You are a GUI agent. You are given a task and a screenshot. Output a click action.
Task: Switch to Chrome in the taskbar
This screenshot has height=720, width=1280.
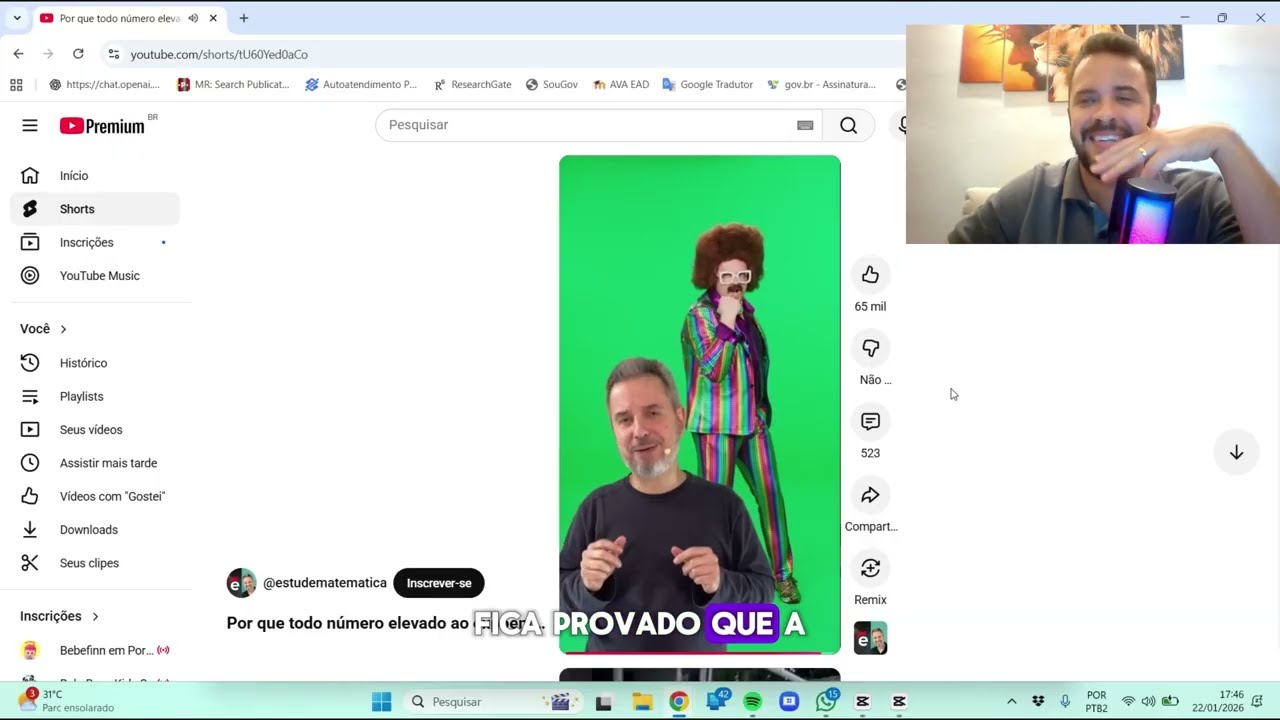pos(678,702)
